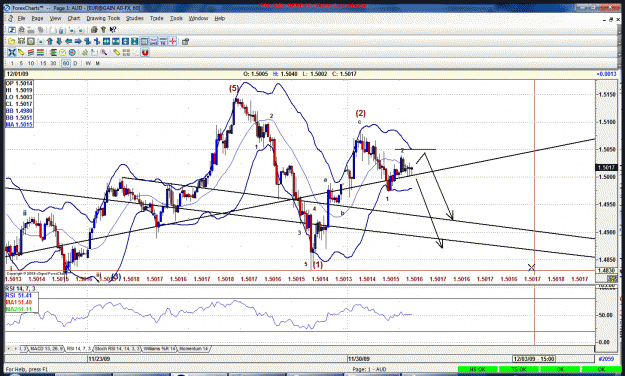The image size is (625, 376).
Task: Click the study tabs scroll-left arrow
Action: (x=9, y=348)
